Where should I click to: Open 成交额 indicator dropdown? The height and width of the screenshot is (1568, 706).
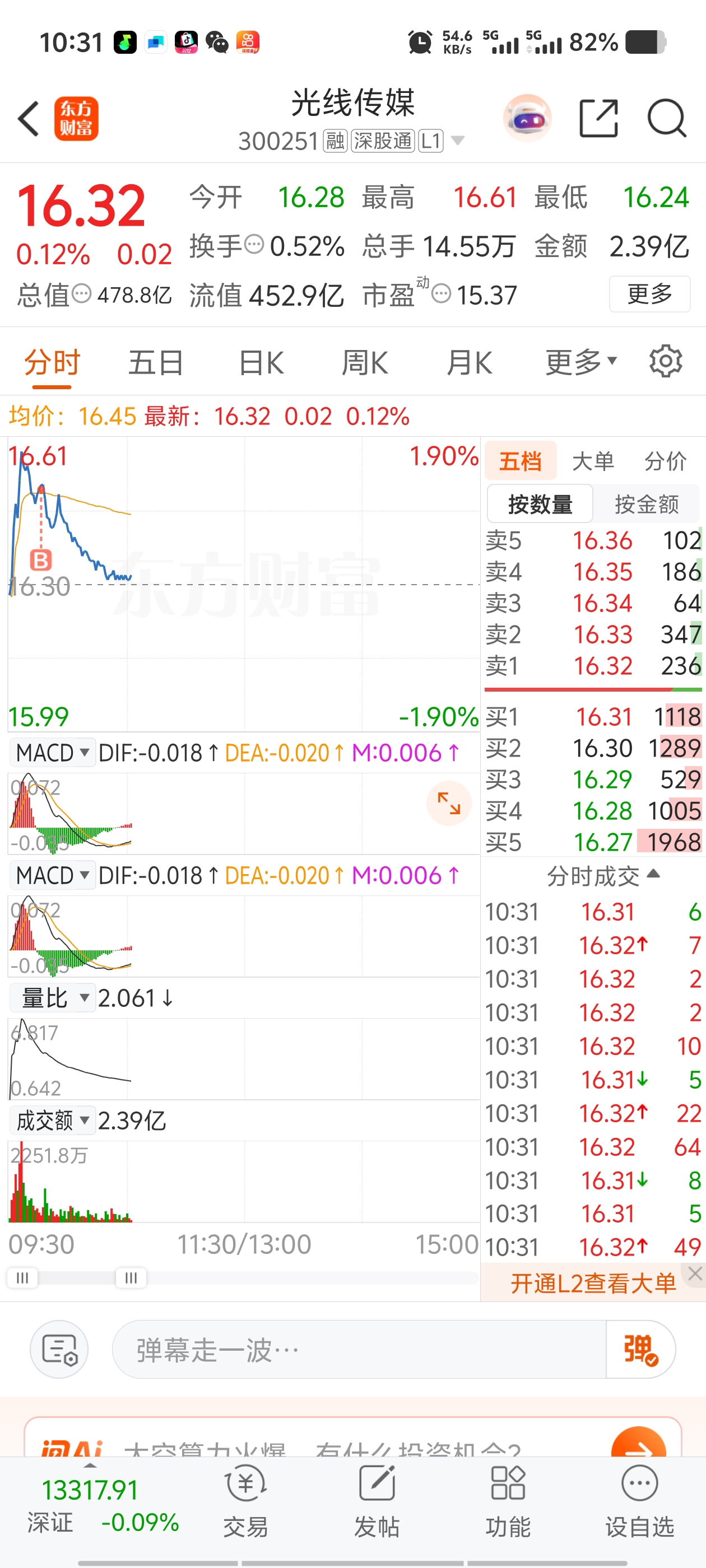[x=53, y=1121]
